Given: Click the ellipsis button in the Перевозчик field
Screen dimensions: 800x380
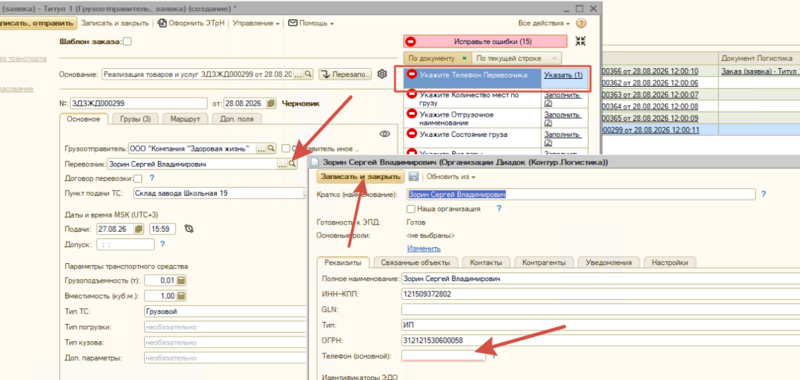Looking at the screenshot, I should (x=282, y=164).
